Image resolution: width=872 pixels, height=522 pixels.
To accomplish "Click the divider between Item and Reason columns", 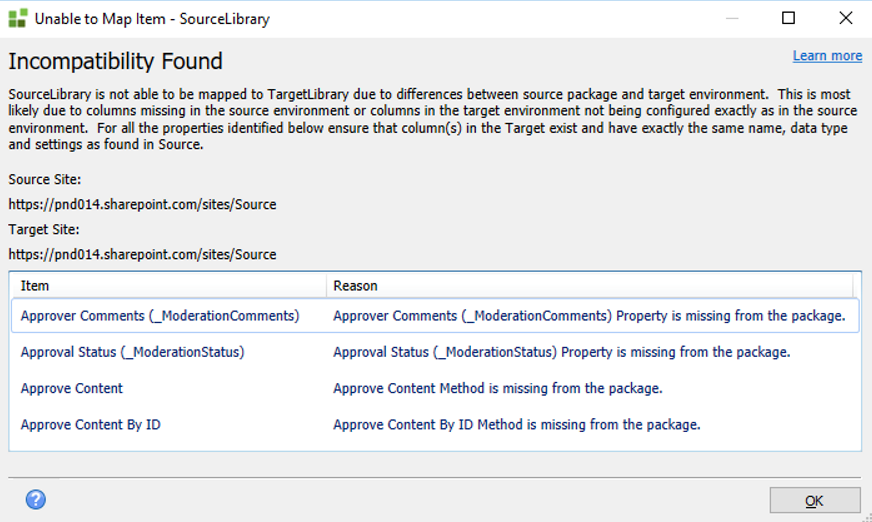I will tap(326, 286).
